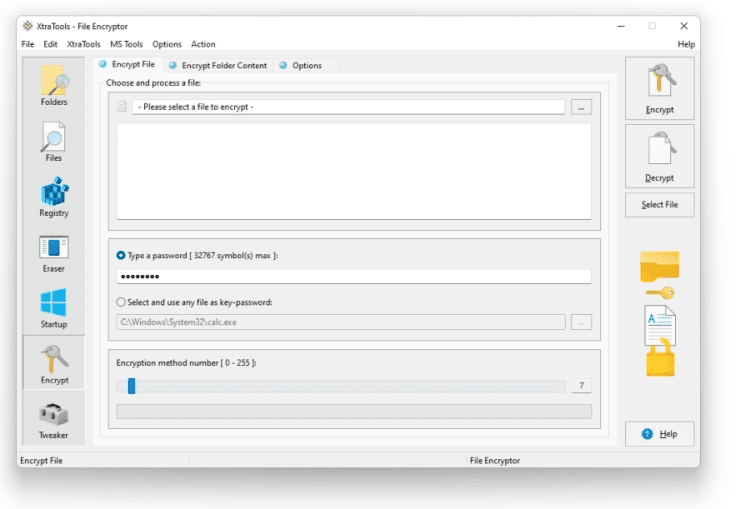The image size is (750, 509).
Task: Click 'File Encryptor' status bar text
Action: click(495, 461)
